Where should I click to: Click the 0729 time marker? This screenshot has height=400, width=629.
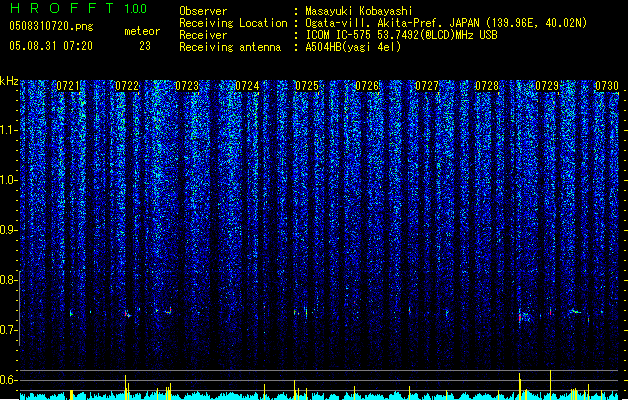(547, 86)
